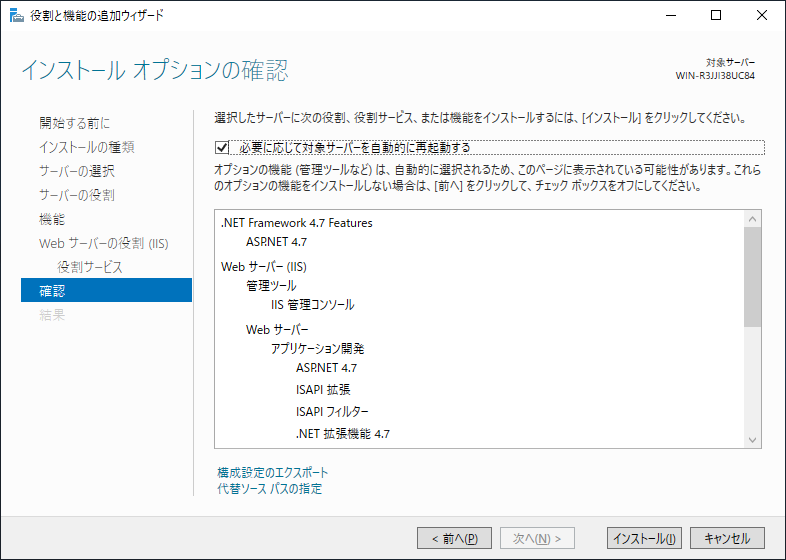
Task: Open the alternate source path link
Action: (x=269, y=489)
